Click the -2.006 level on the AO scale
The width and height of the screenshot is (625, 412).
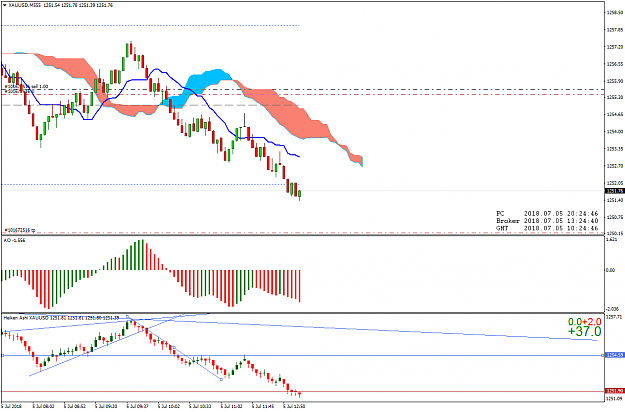[x=613, y=309]
